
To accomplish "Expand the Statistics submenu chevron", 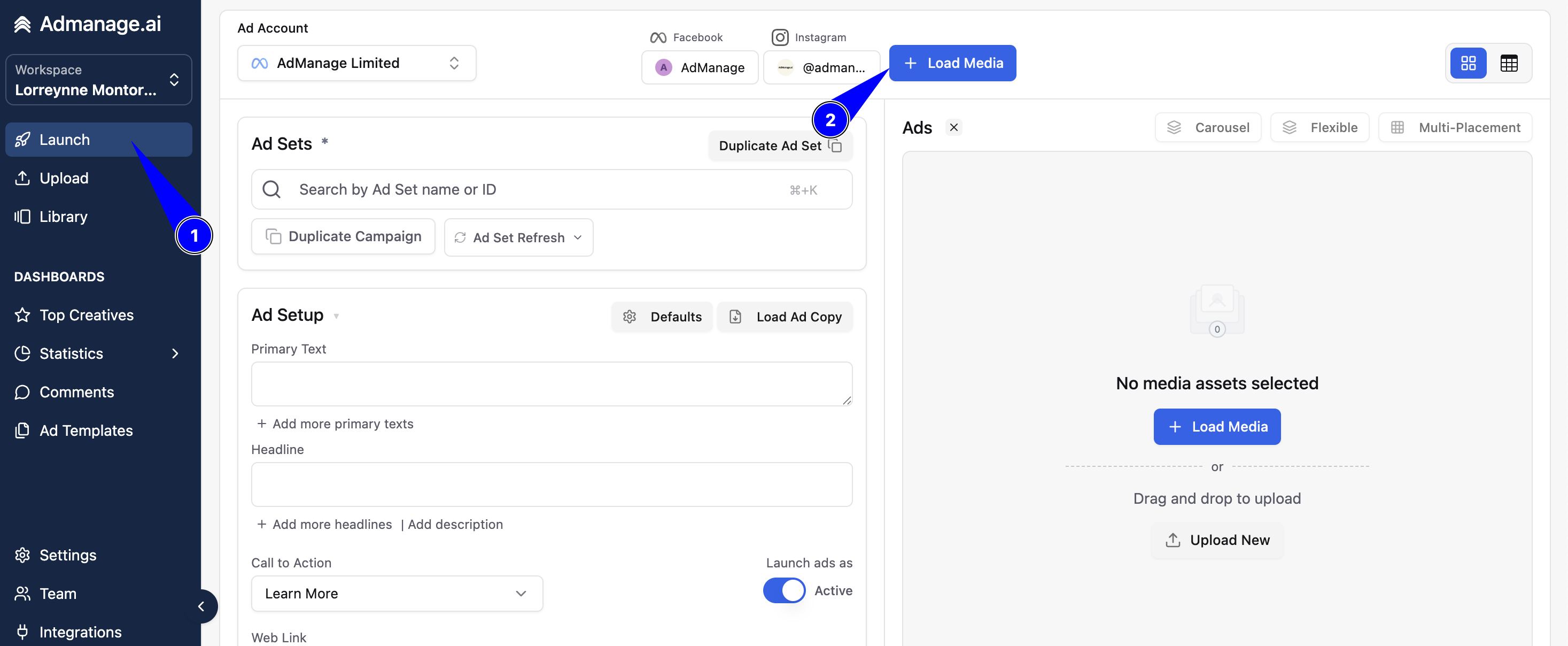I will [x=175, y=353].
